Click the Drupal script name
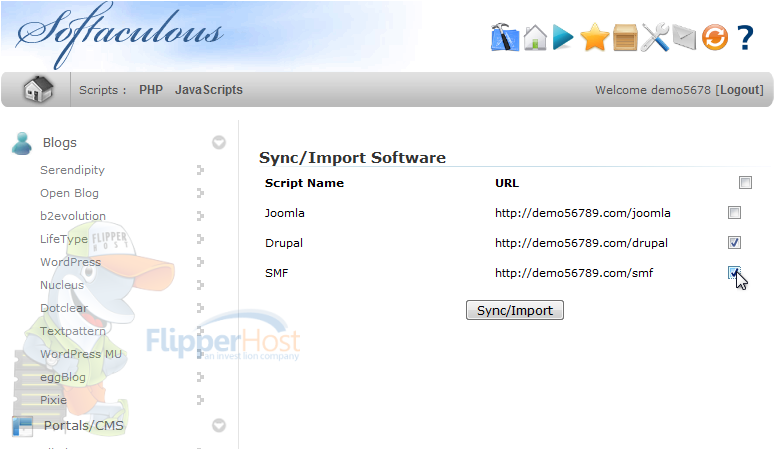Viewport: 776px width, 450px height. (284, 243)
